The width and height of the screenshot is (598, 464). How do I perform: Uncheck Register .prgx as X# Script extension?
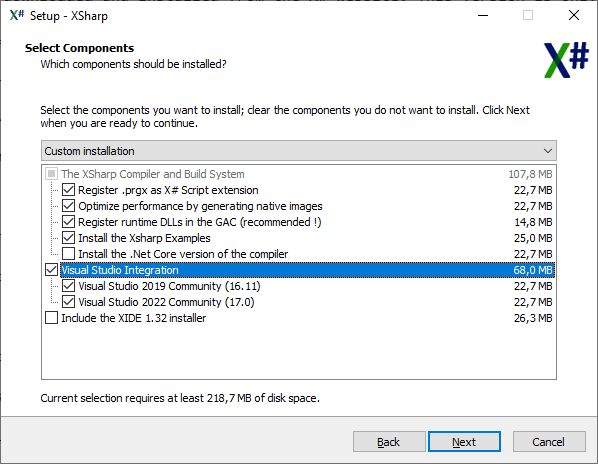tap(68, 190)
